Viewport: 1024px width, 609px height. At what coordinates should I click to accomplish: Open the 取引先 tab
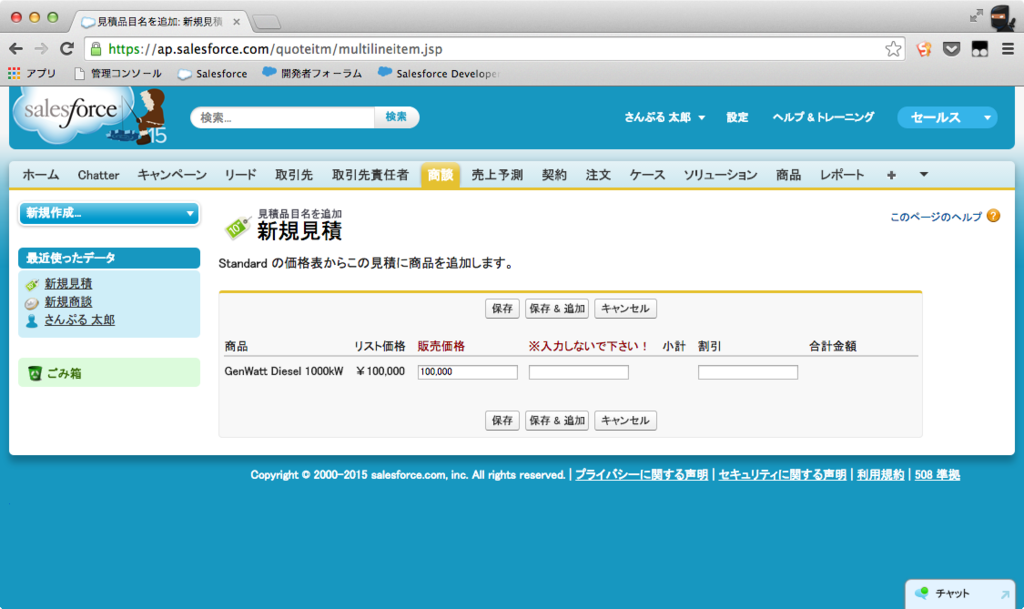coord(294,175)
